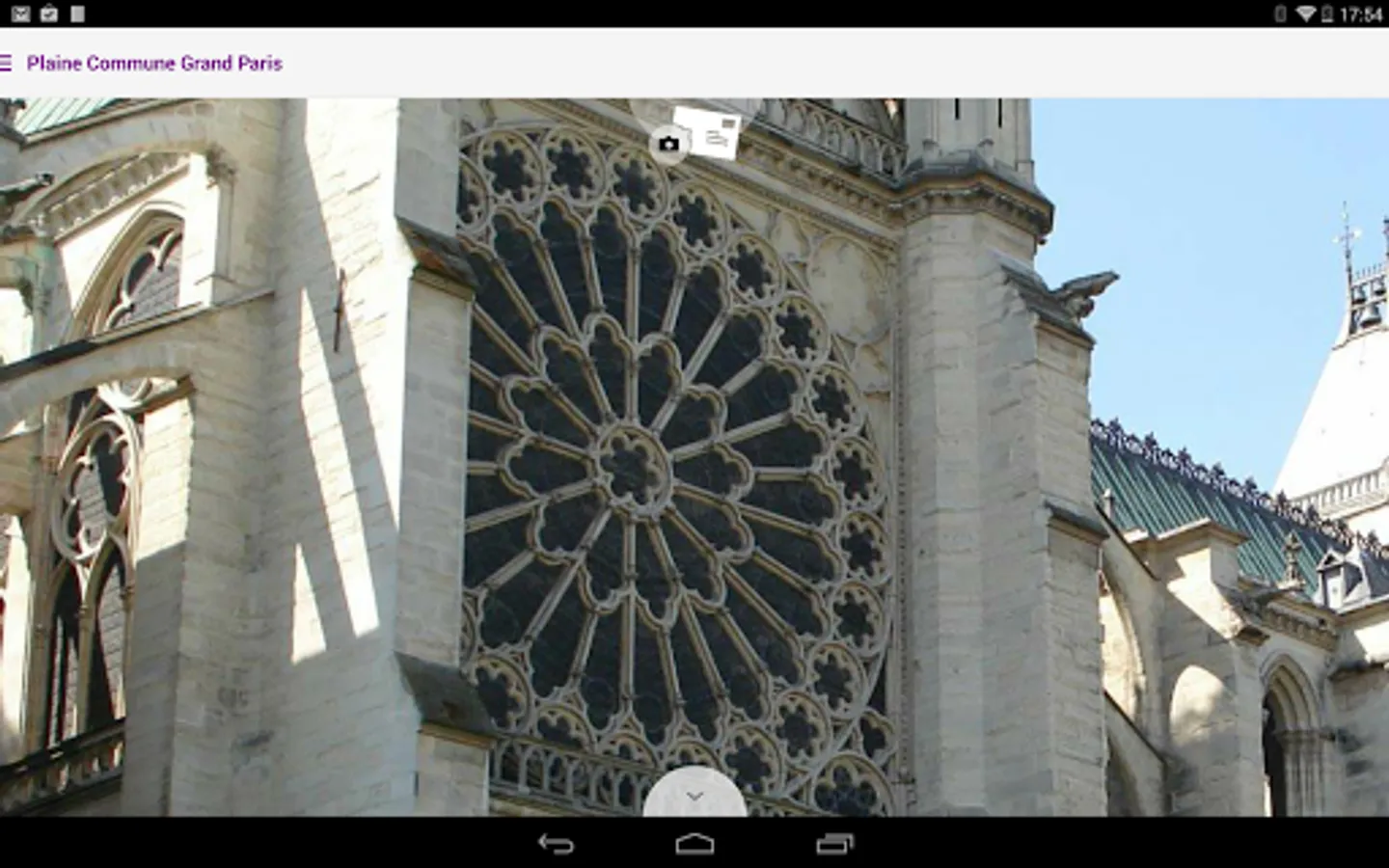Open the hamburger navigation menu
The width and height of the screenshot is (1389, 868).
(6, 63)
